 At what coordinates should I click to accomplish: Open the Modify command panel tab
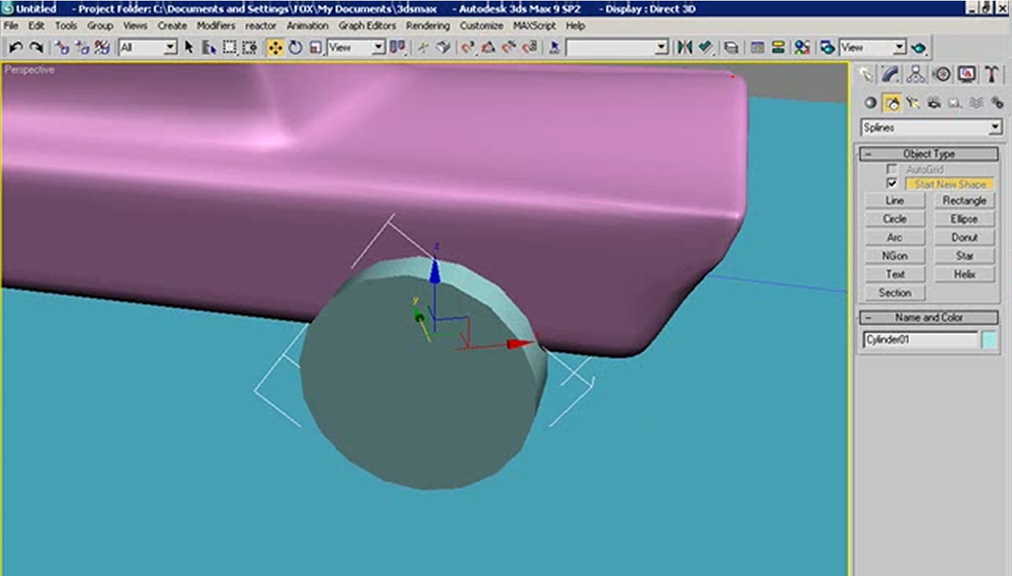point(891,75)
